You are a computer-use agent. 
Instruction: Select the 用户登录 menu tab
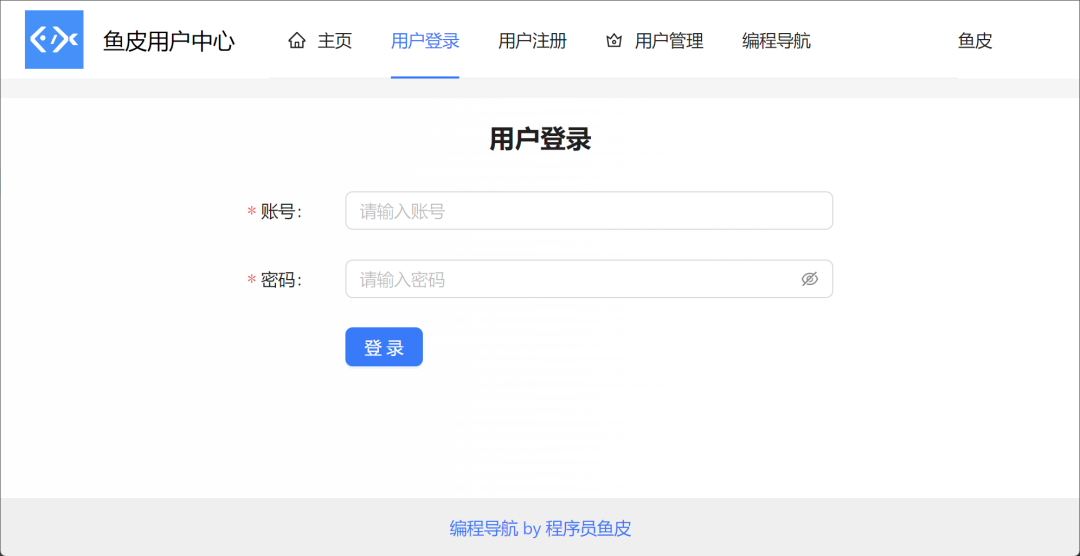[425, 41]
